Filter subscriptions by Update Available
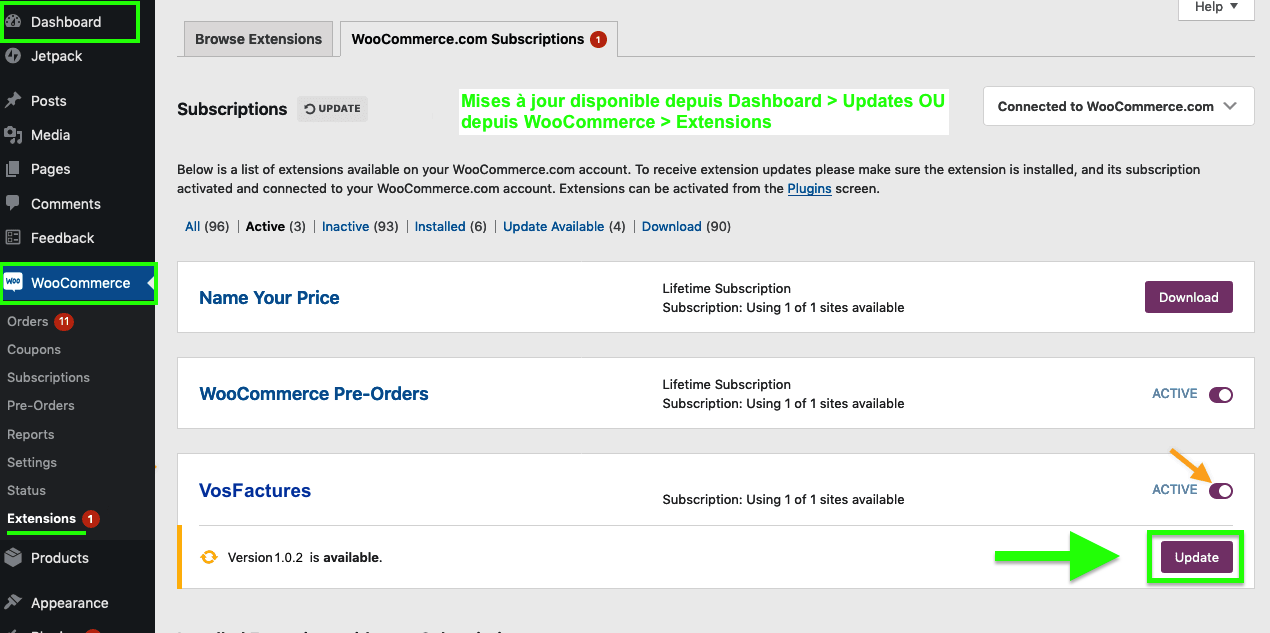This screenshot has width=1270, height=633. click(554, 226)
